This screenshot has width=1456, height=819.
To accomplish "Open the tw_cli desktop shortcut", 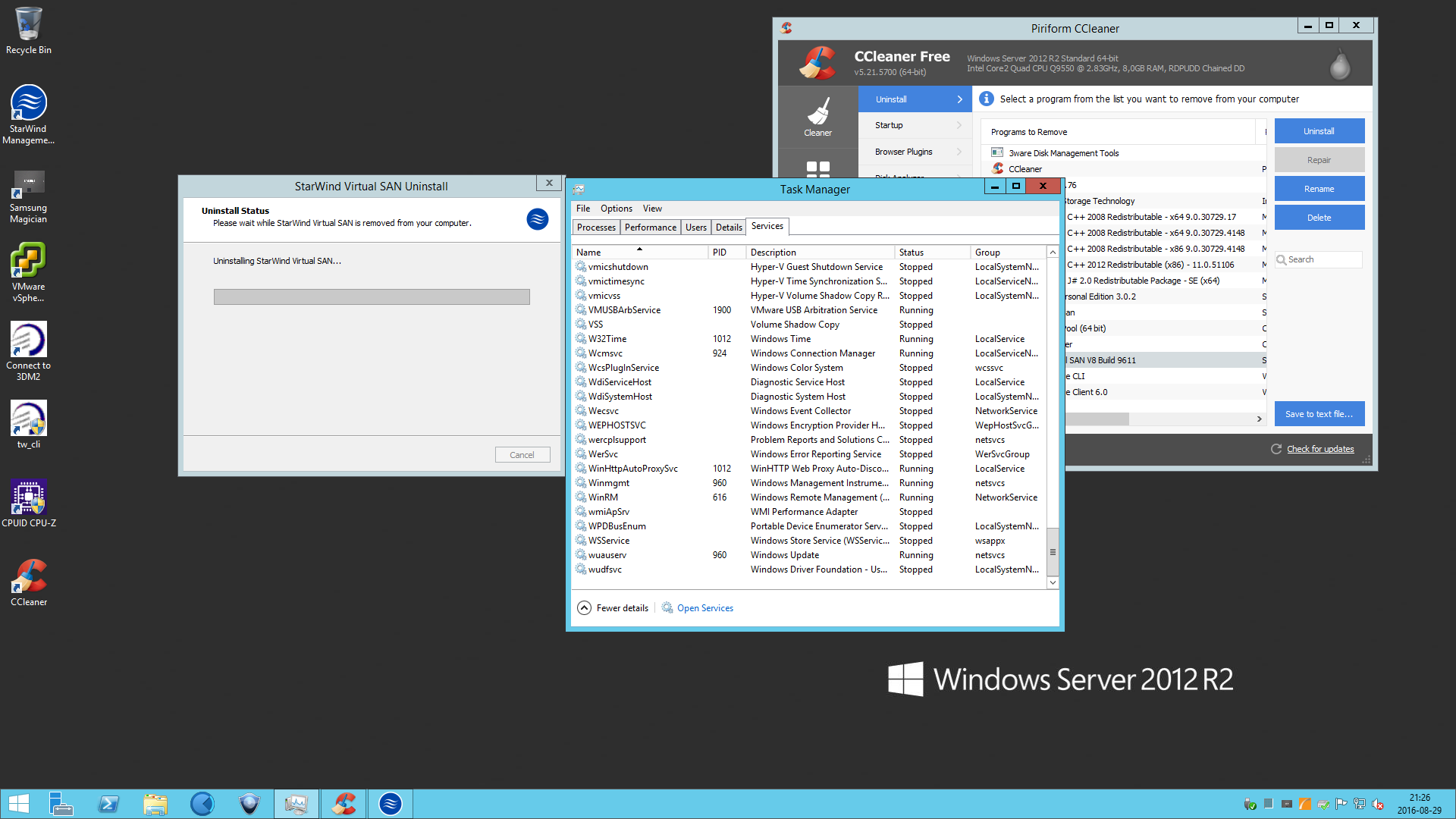I will point(28,425).
